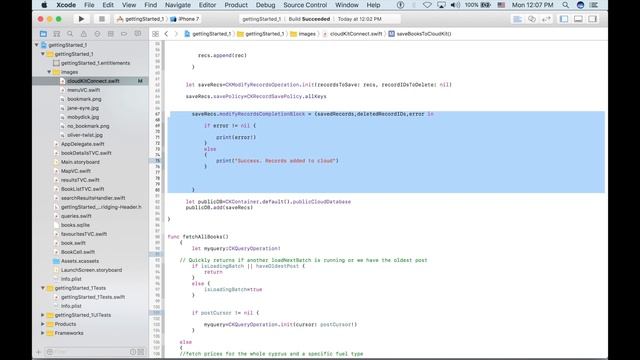Select menuVC.swift in the navigator
Screen dimensions: 640x360
(x=83, y=90)
